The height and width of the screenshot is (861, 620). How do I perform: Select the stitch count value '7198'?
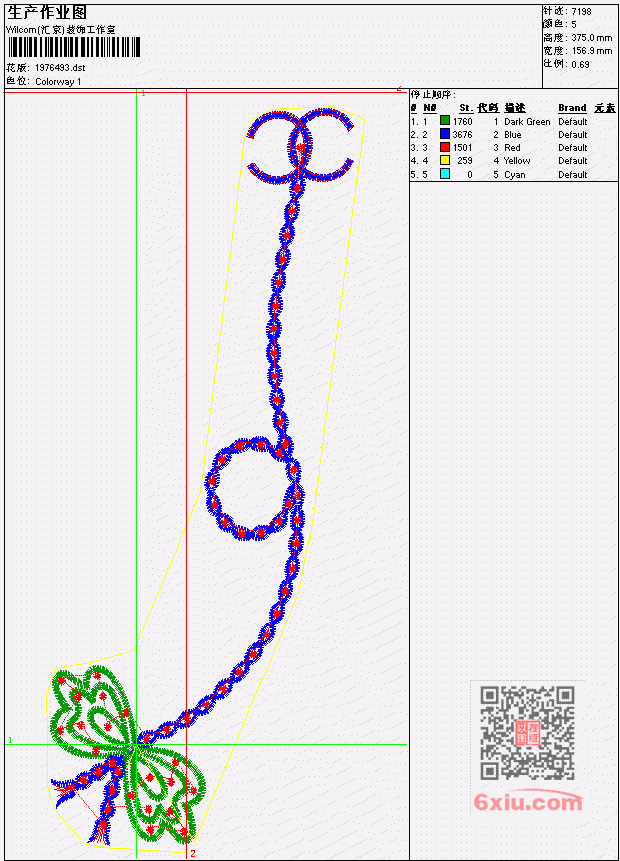pyautogui.click(x=581, y=11)
